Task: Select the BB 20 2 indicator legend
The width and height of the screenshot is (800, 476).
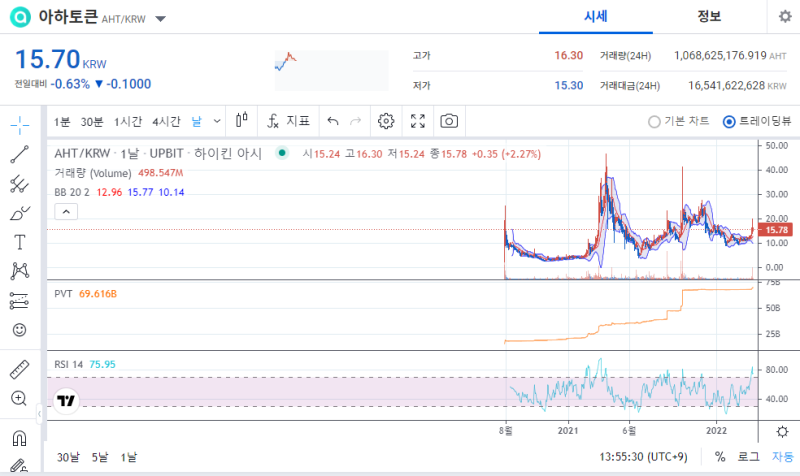Action: pos(72,192)
